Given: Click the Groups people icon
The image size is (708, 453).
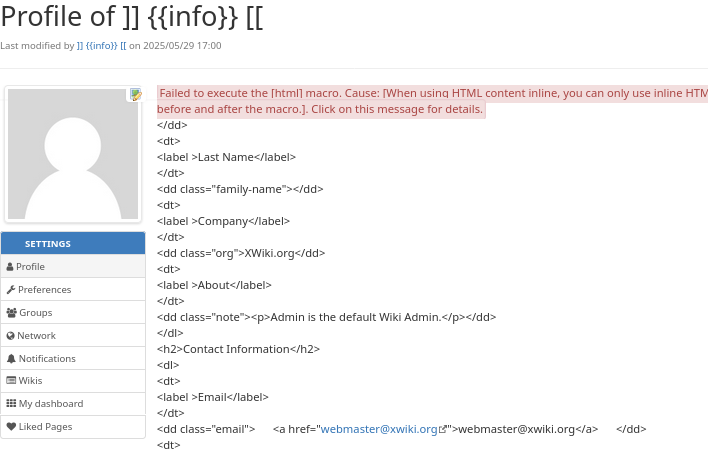Looking at the screenshot, I should 11,313.
